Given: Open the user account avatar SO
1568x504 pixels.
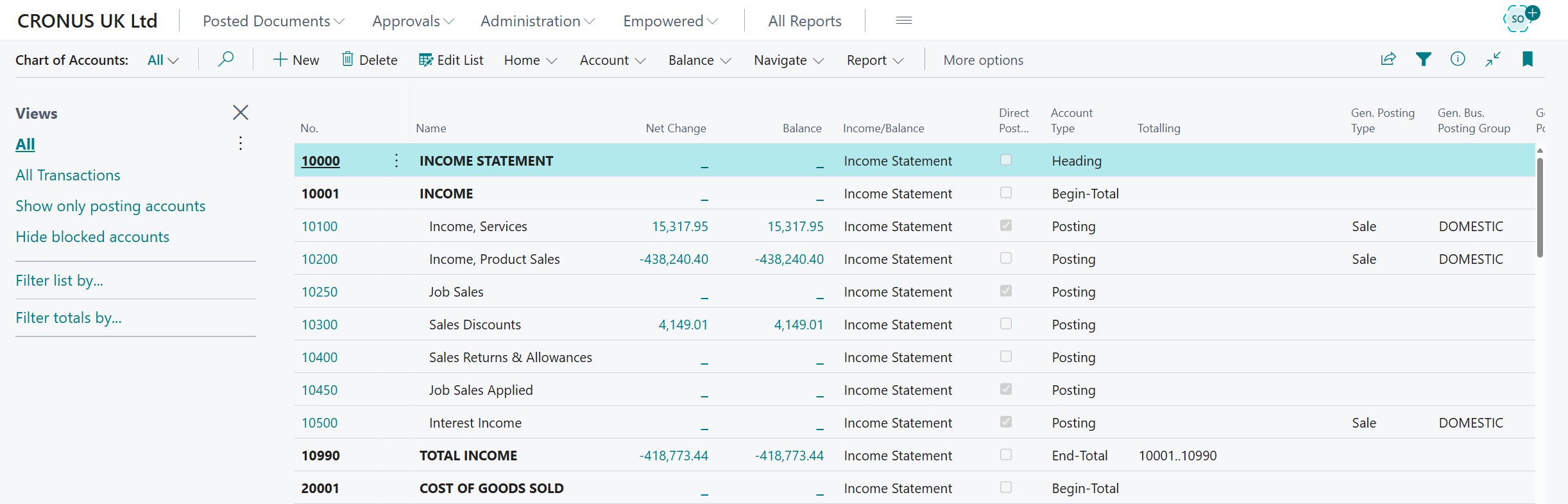Looking at the screenshot, I should 1519,19.
